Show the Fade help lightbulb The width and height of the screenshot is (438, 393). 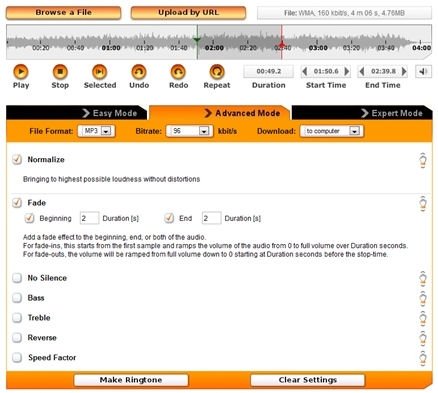pyautogui.click(x=423, y=203)
